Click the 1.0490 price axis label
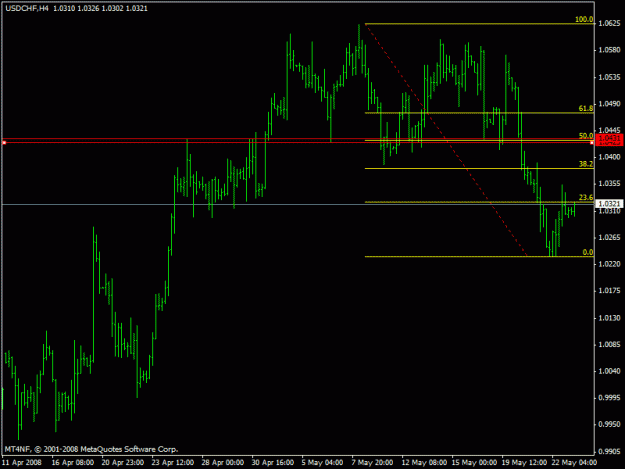Viewport: 625px width, 469px height. tap(609, 104)
